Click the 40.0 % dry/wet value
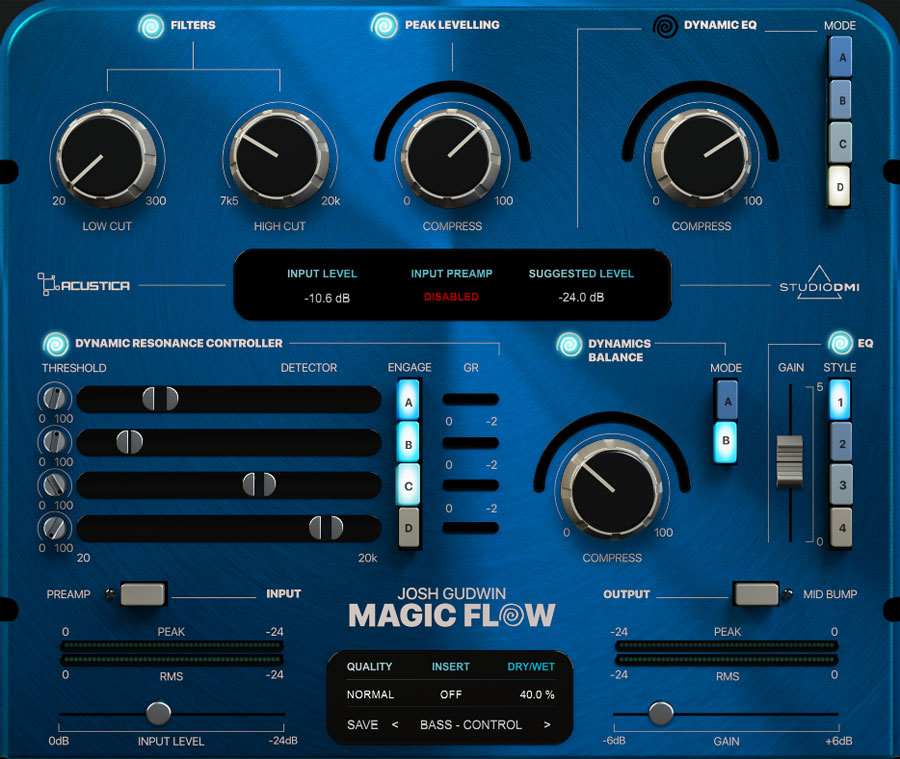900x759 pixels. (x=537, y=695)
